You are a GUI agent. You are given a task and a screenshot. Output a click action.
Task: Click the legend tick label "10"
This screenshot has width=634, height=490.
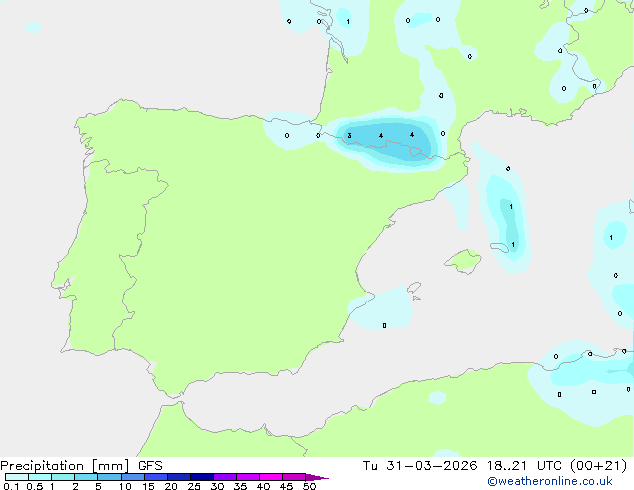125,486
